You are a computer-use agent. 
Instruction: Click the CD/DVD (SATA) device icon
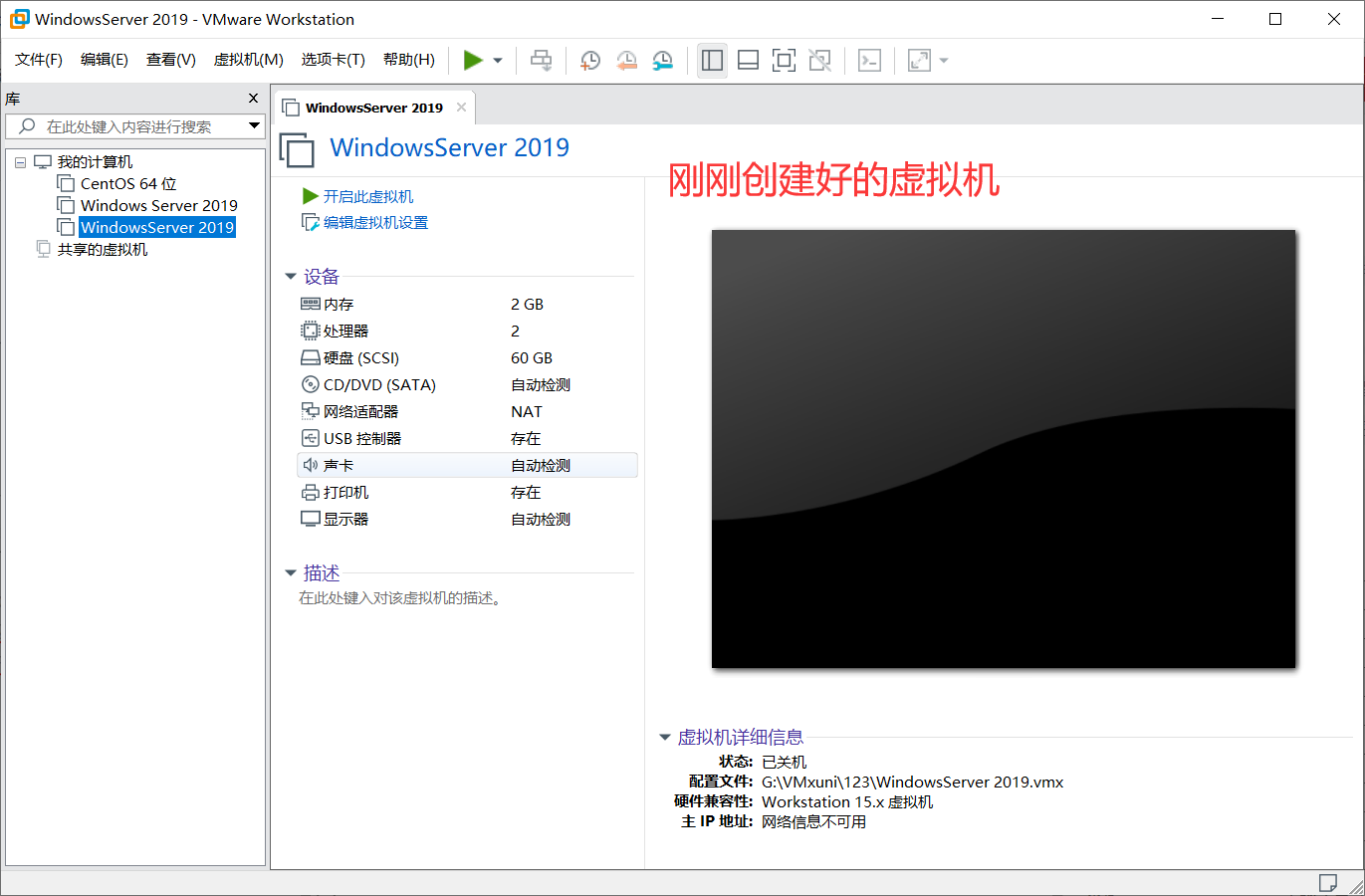click(311, 385)
